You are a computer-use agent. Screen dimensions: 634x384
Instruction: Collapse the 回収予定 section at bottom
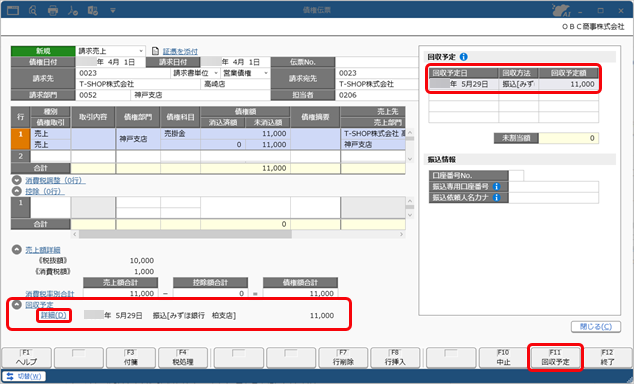pyautogui.click(x=17, y=305)
